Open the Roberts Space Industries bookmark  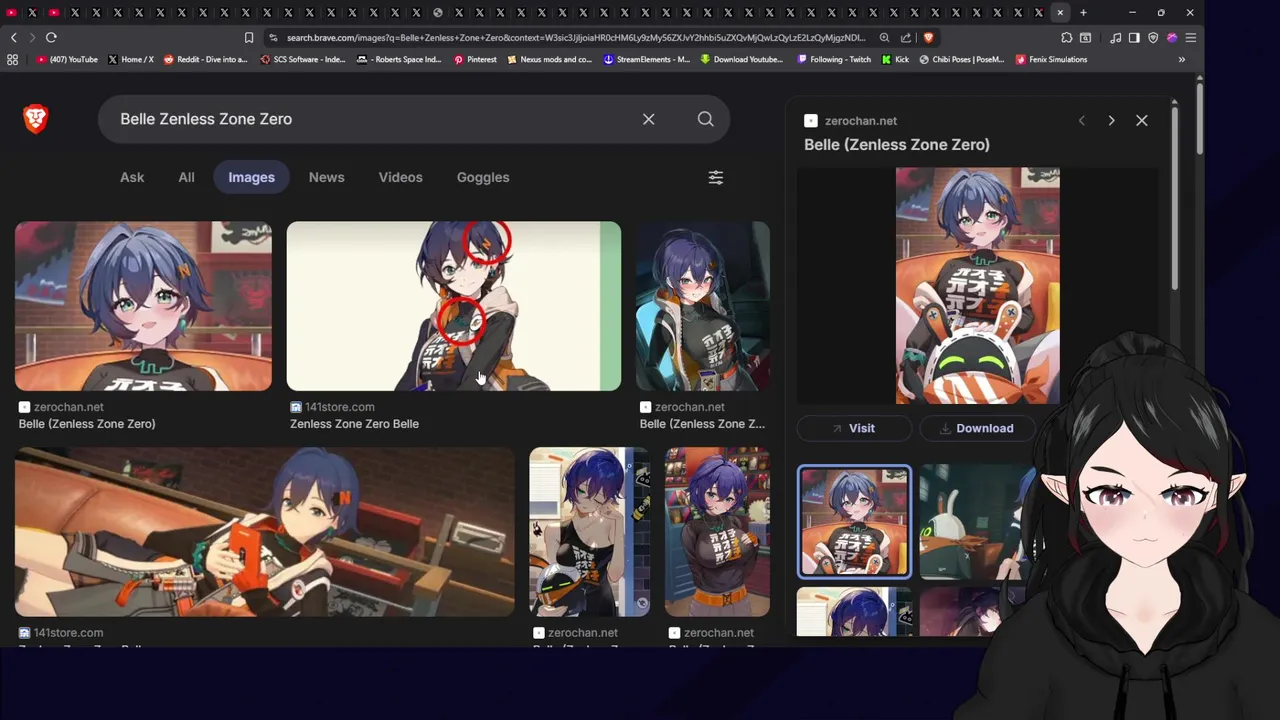tap(399, 59)
